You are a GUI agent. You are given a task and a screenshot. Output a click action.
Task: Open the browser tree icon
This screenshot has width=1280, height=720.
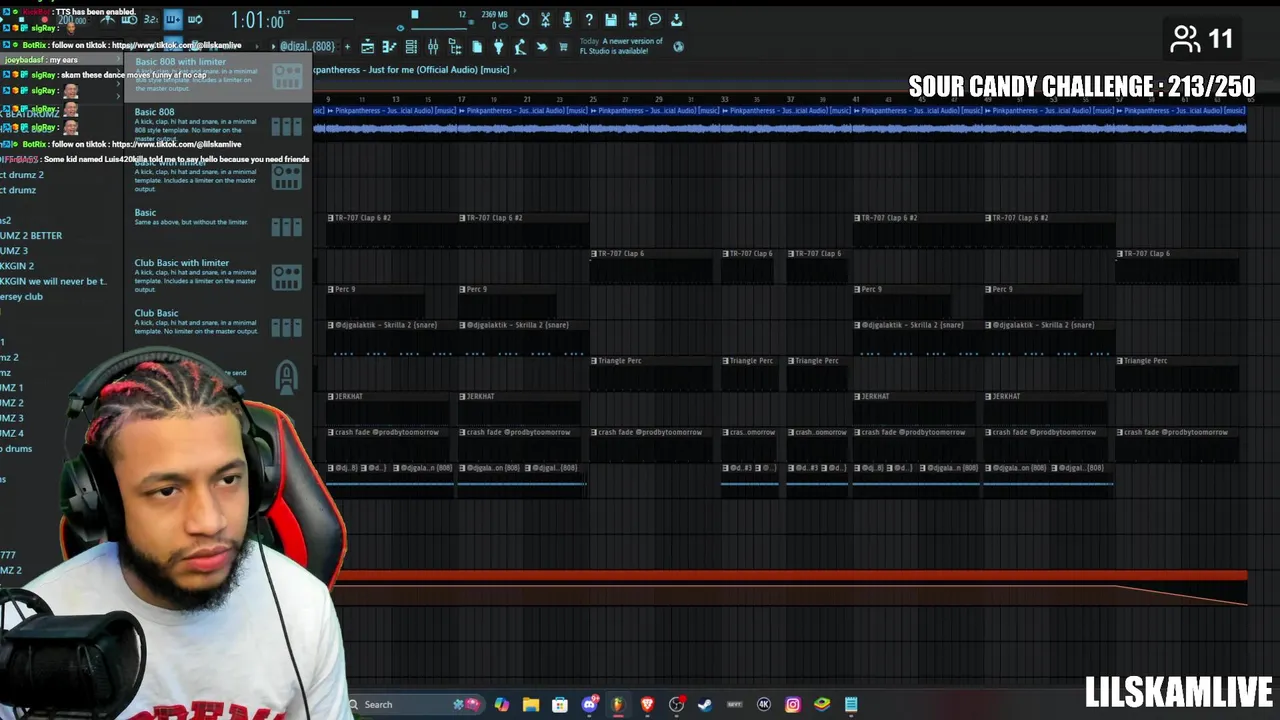[x=455, y=47]
